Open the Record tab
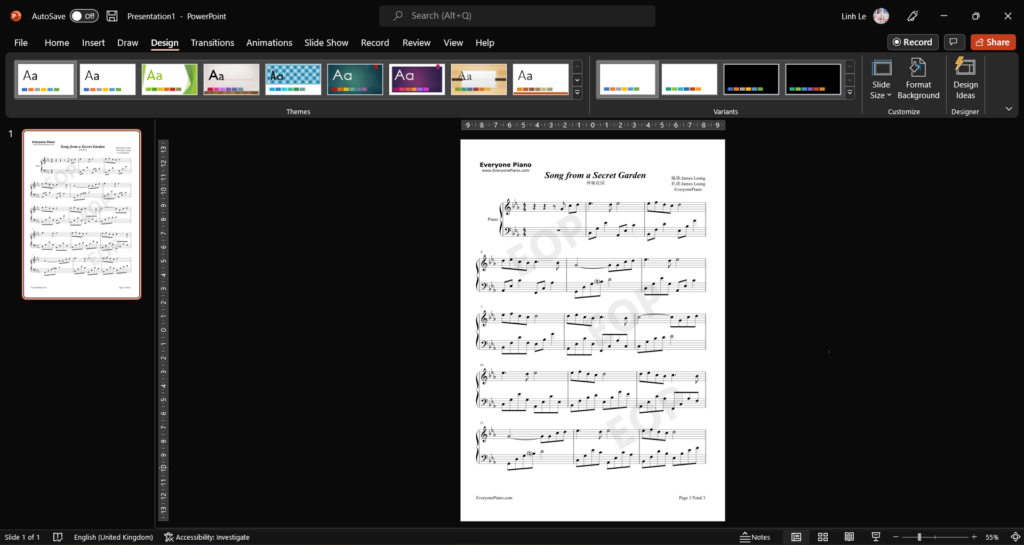Screen dimensions: 1024x545 375,42
